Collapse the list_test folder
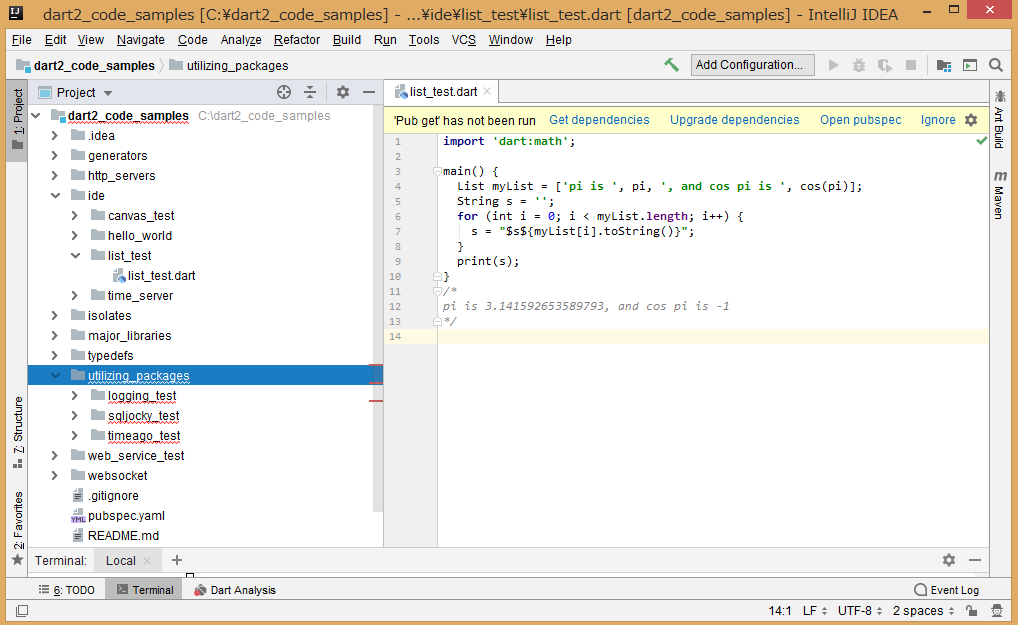 pyautogui.click(x=75, y=256)
